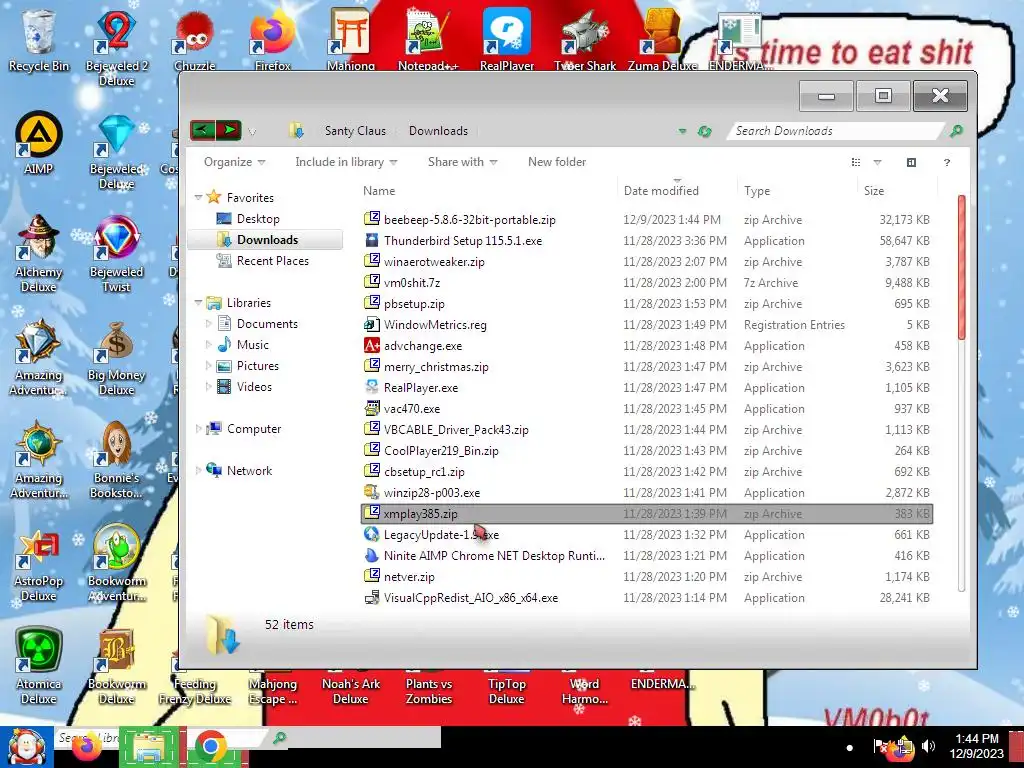The image size is (1024, 768).
Task: Launch Big Money Deluxe desktop shortcut
Action: point(117,357)
